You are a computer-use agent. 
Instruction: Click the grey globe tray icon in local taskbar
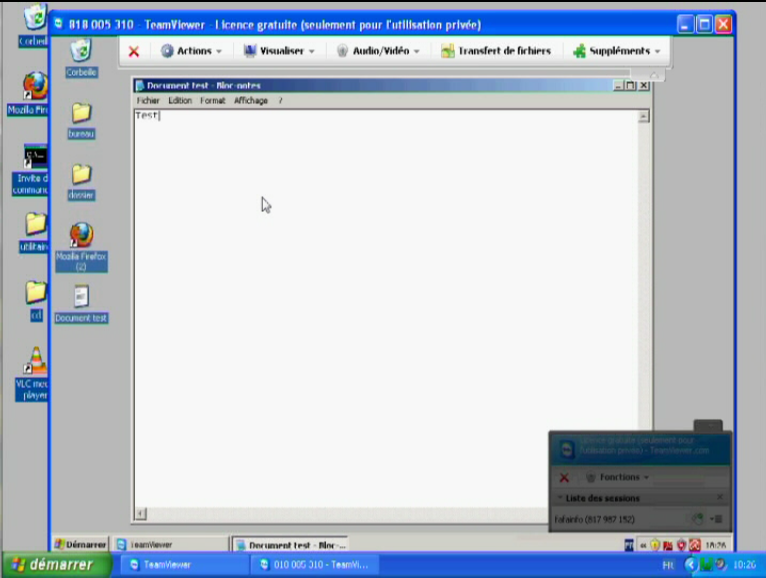(x=721, y=565)
